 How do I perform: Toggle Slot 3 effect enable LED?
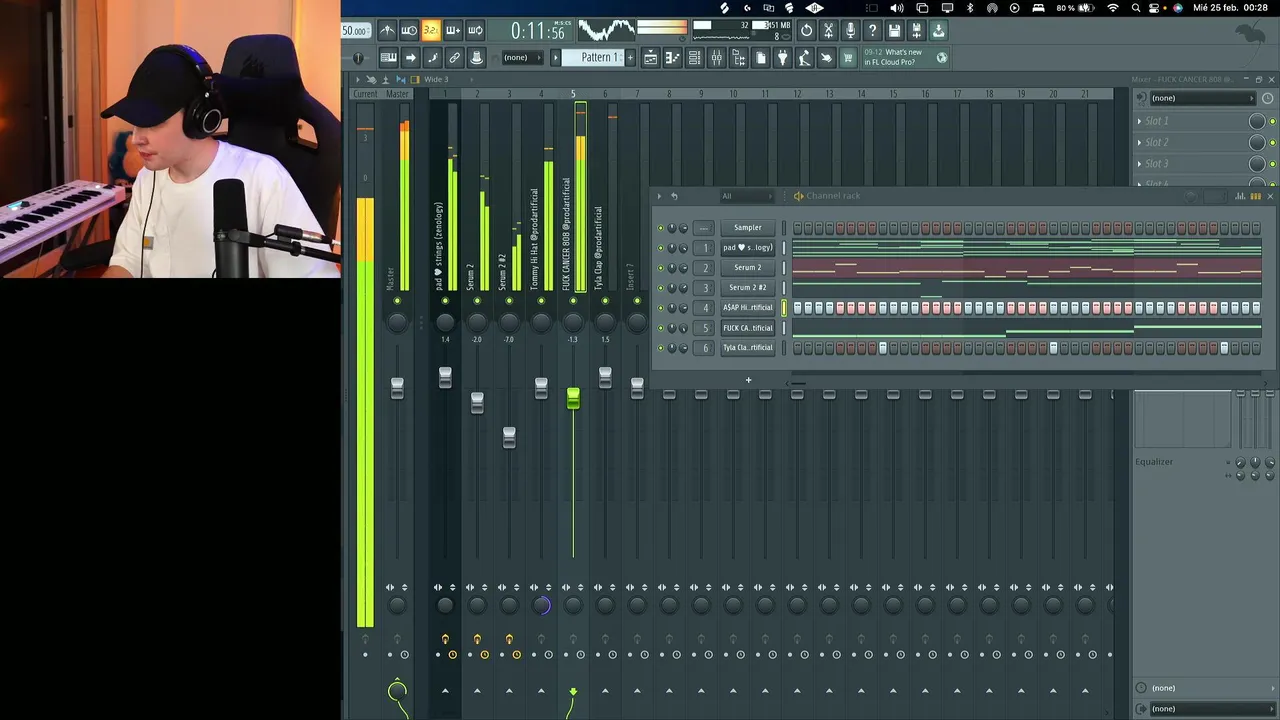tap(1272, 164)
